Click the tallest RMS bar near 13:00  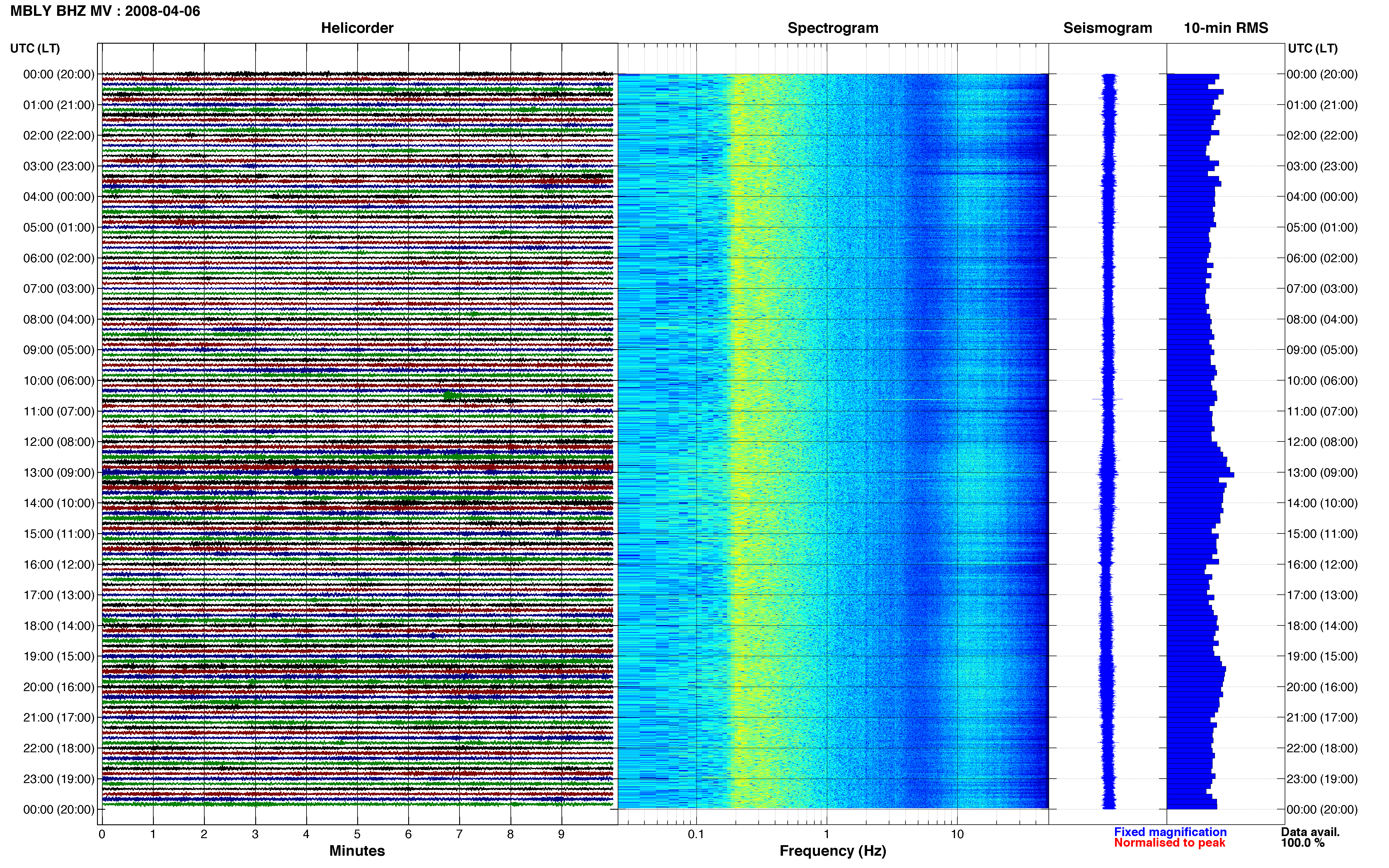click(1200, 475)
